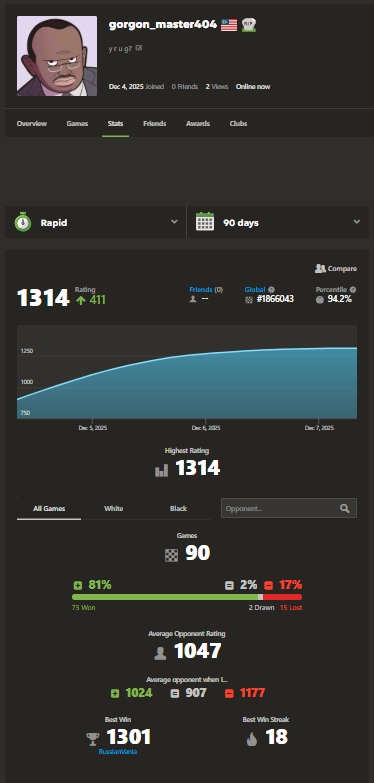374x783 pixels.
Task: Click the Friends (0) link
Action: click(x=206, y=289)
